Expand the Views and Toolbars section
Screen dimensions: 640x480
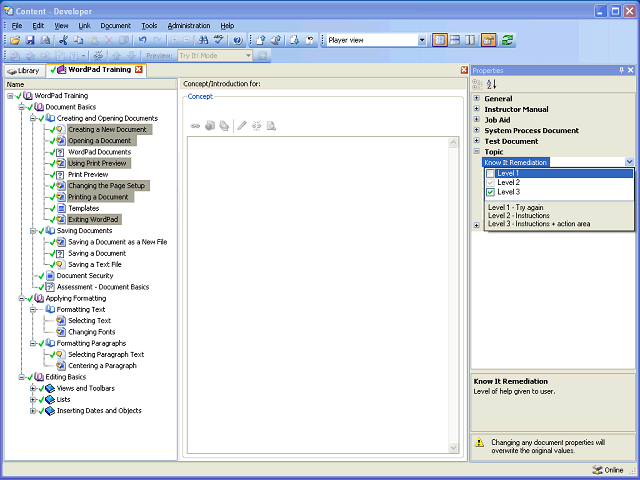(x=33, y=389)
